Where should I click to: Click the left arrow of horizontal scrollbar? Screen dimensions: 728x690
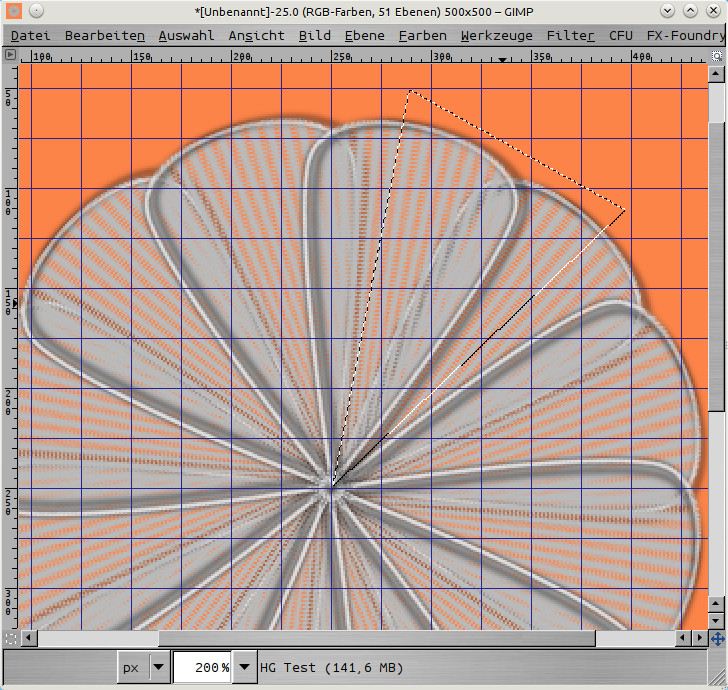tap(29, 638)
